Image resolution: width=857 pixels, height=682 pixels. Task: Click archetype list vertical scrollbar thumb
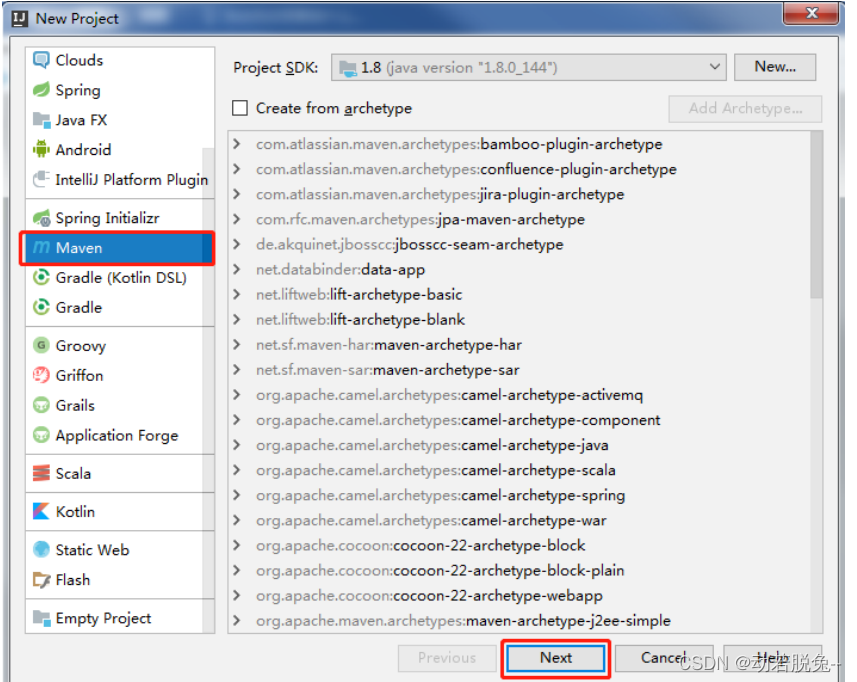816,214
